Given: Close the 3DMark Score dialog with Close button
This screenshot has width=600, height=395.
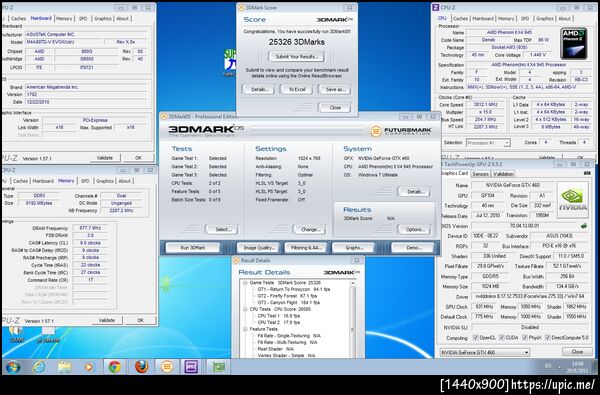Looking at the screenshot, I should click(x=335, y=108).
